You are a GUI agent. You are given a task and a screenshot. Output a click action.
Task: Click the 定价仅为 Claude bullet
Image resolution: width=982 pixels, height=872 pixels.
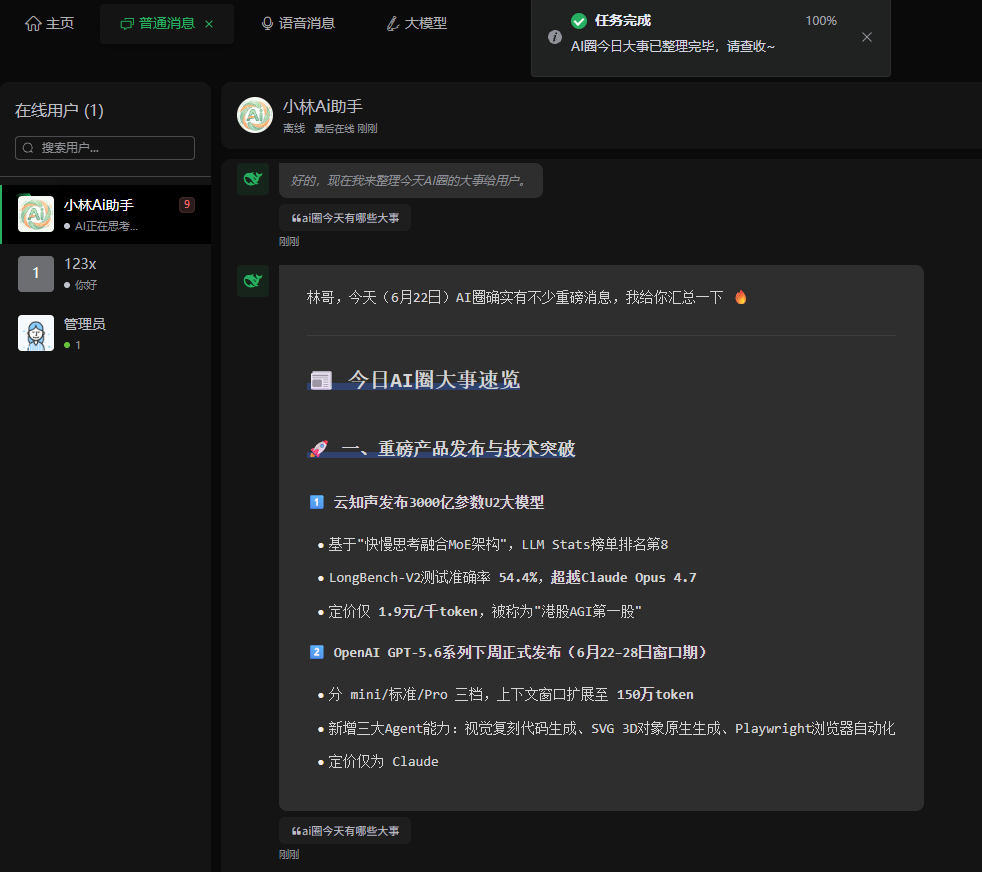[x=383, y=762]
